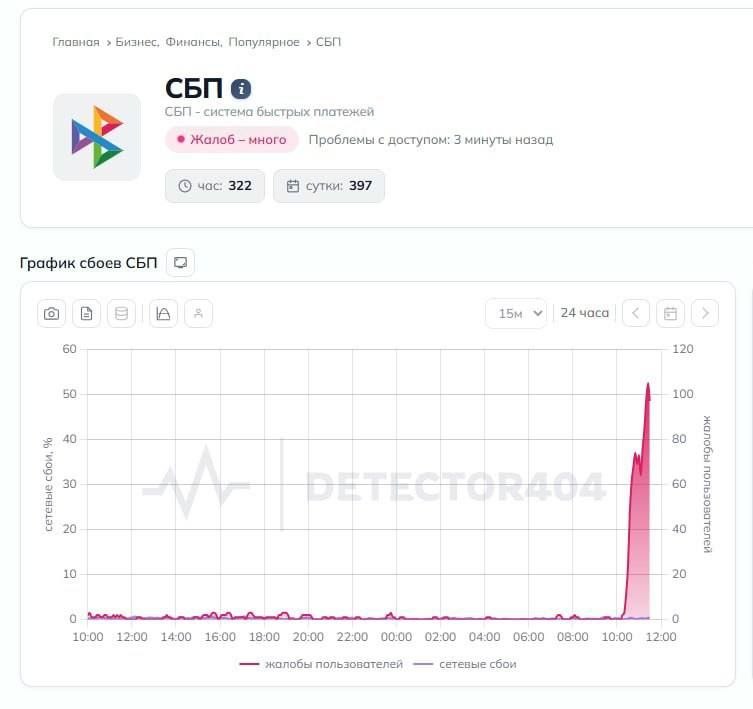The width and height of the screenshot is (753, 709).
Task: Click the час: 322 counter button
Action: tap(215, 186)
